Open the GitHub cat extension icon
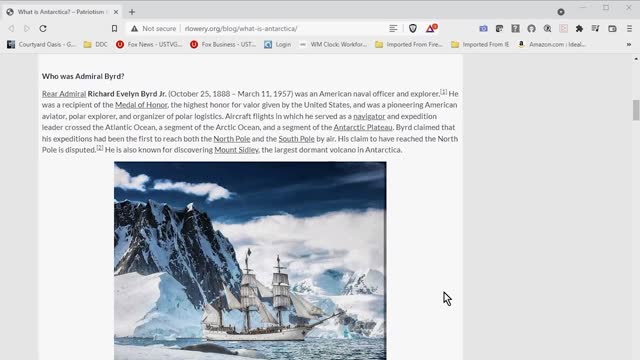This screenshot has height=360, width=640. (x=531, y=29)
